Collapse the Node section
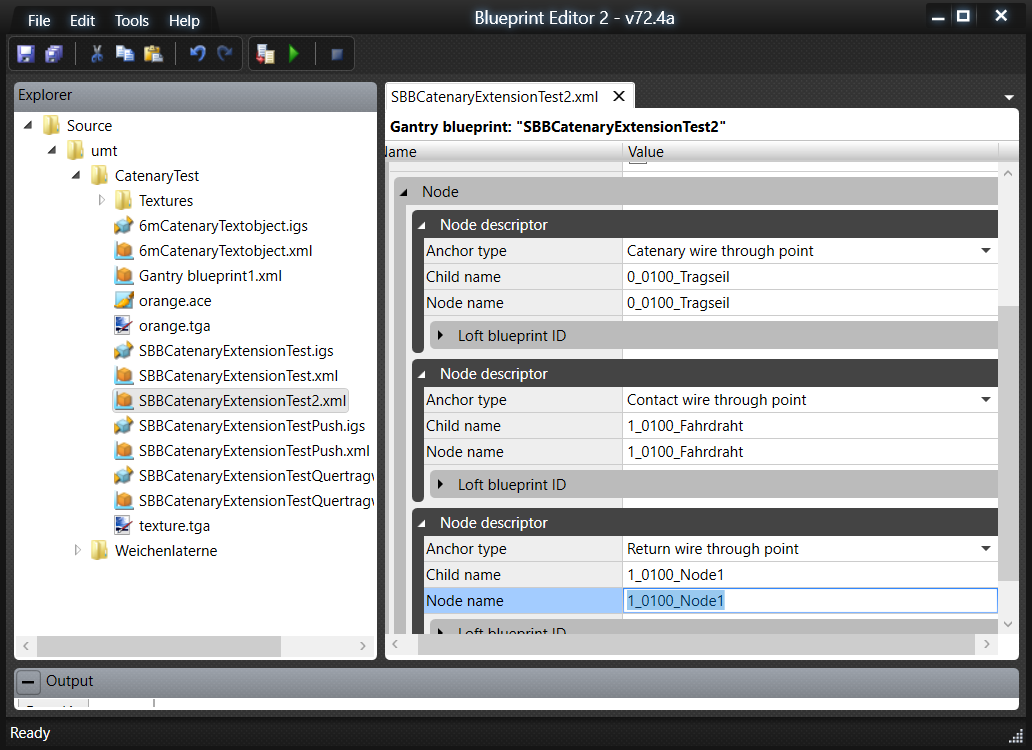Image resolution: width=1032 pixels, height=750 pixels. pyautogui.click(x=403, y=192)
